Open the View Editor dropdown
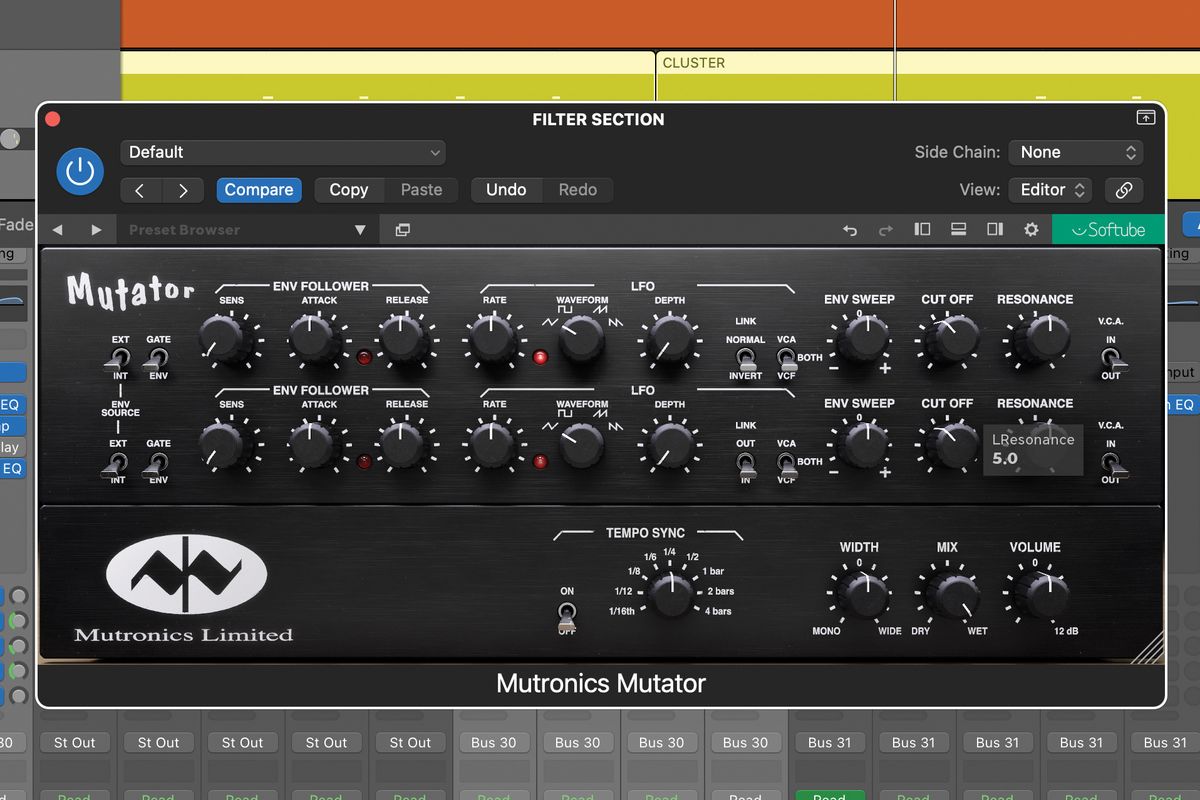This screenshot has height=800, width=1200. [x=1049, y=189]
